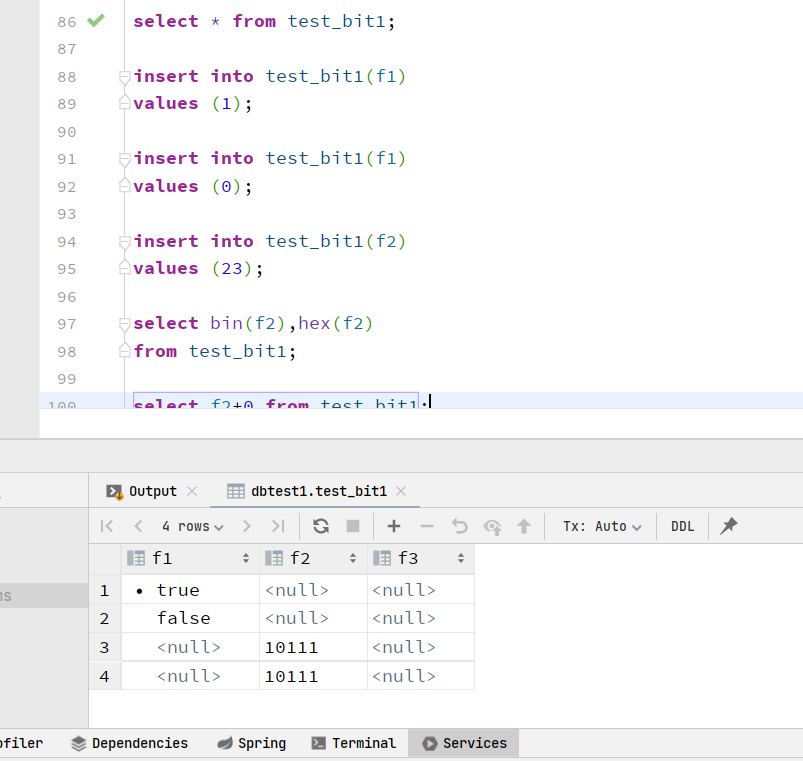Go to first page of results

[107, 526]
